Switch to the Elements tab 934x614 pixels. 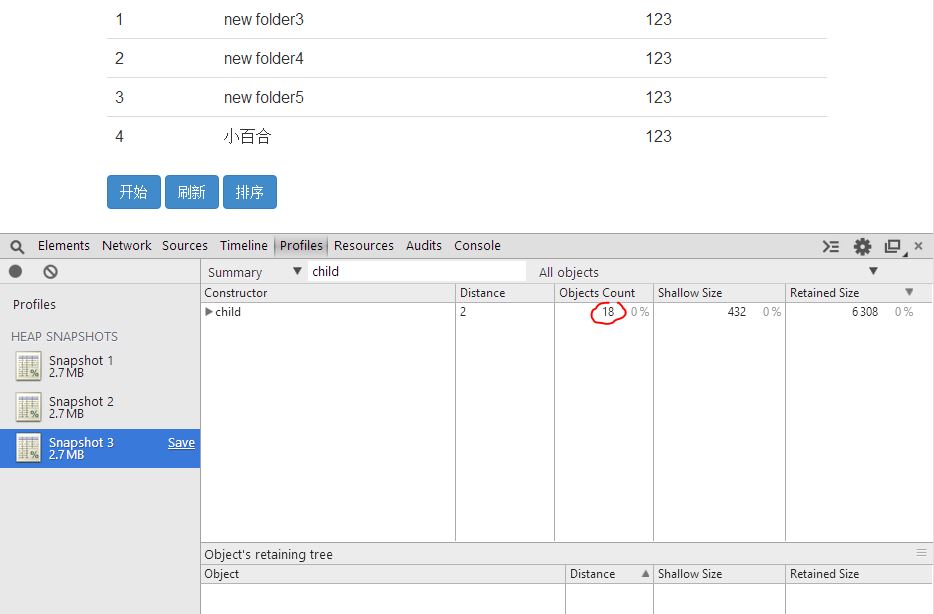pyautogui.click(x=64, y=246)
